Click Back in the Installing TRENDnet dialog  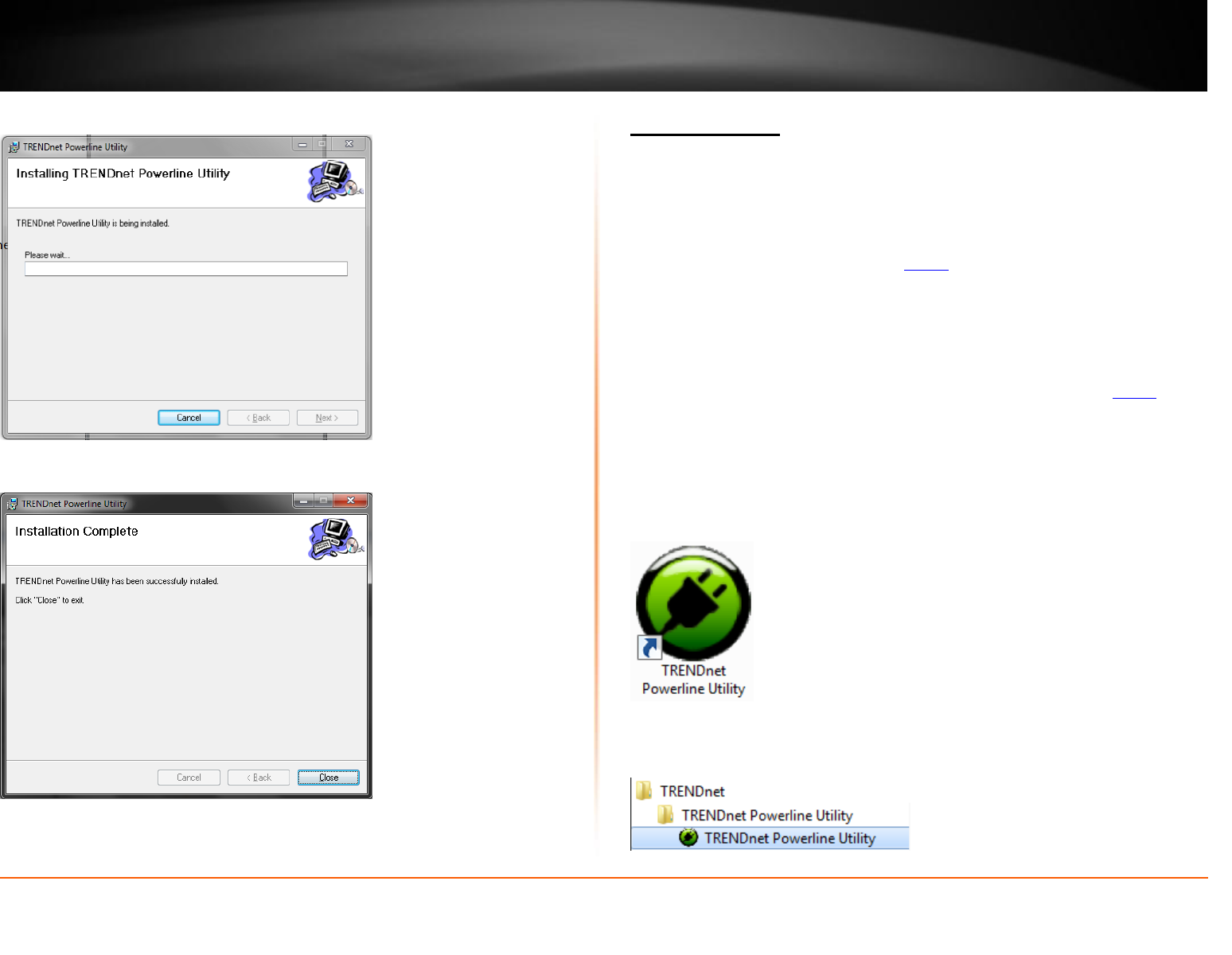coord(259,418)
